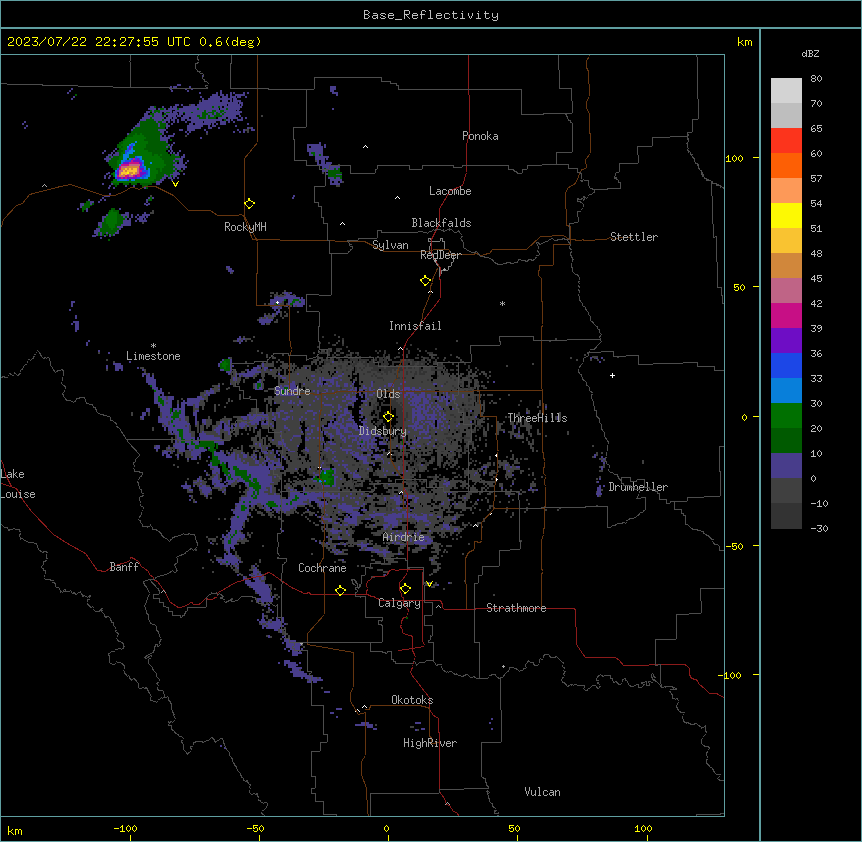Click the Sundre town label
Screen dimensions: 862x842
(292, 391)
